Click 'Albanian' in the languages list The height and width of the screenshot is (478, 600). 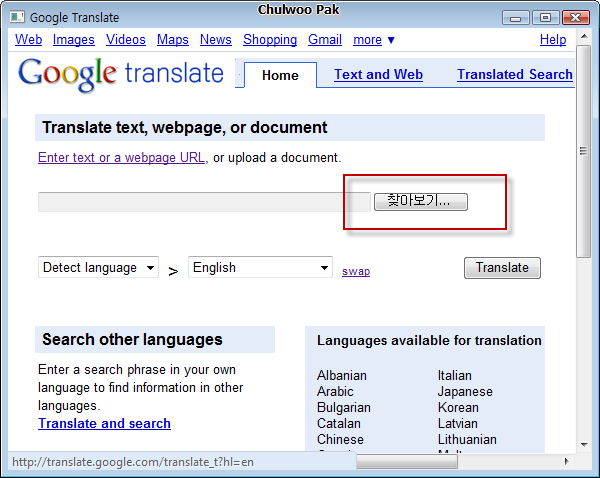342,375
